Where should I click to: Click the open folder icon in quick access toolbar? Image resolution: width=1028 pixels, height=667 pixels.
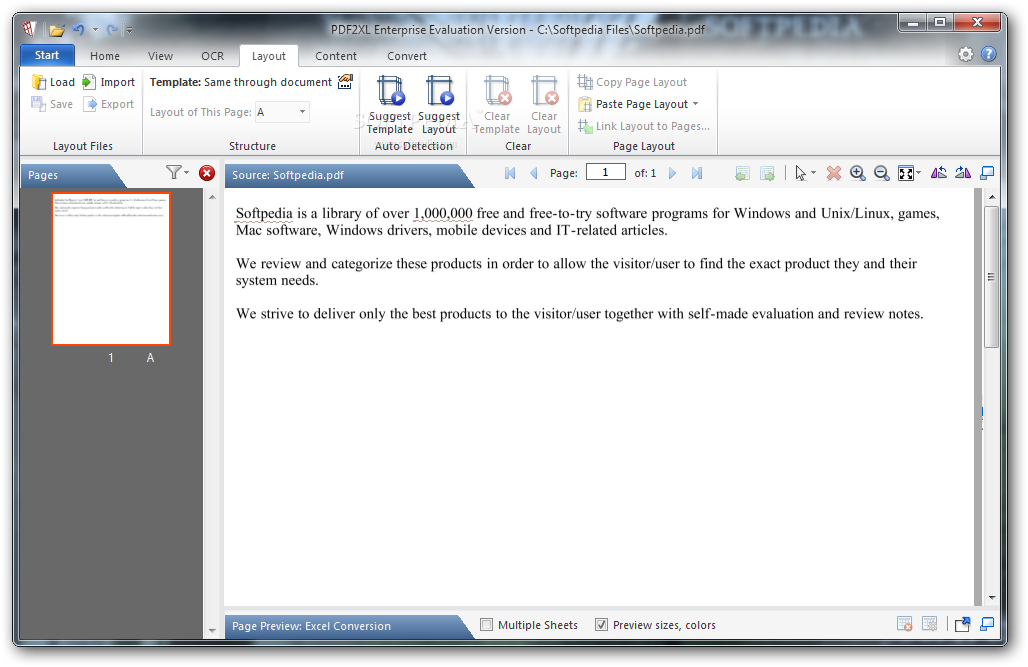coord(57,30)
